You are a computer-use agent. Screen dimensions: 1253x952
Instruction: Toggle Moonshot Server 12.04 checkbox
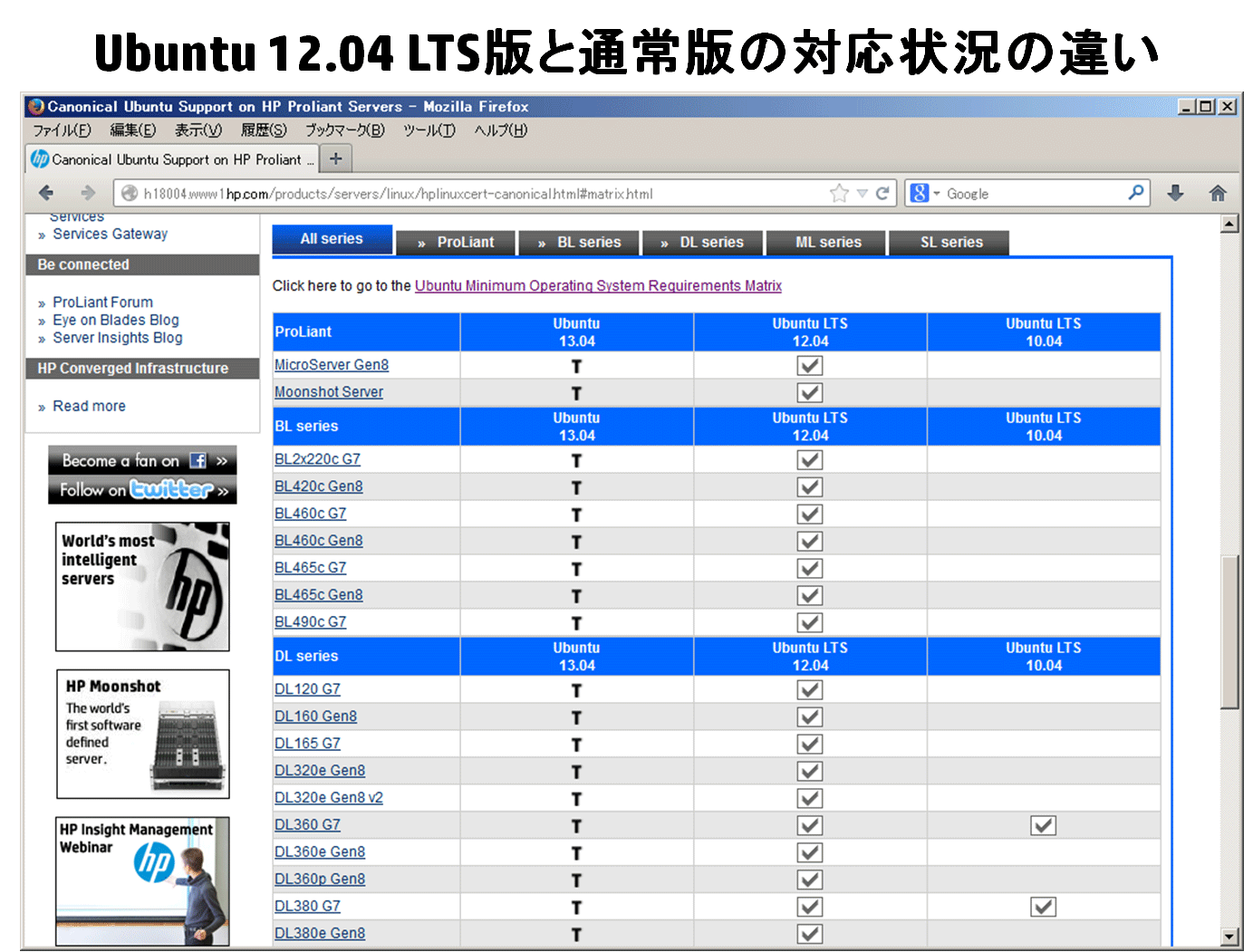810,392
